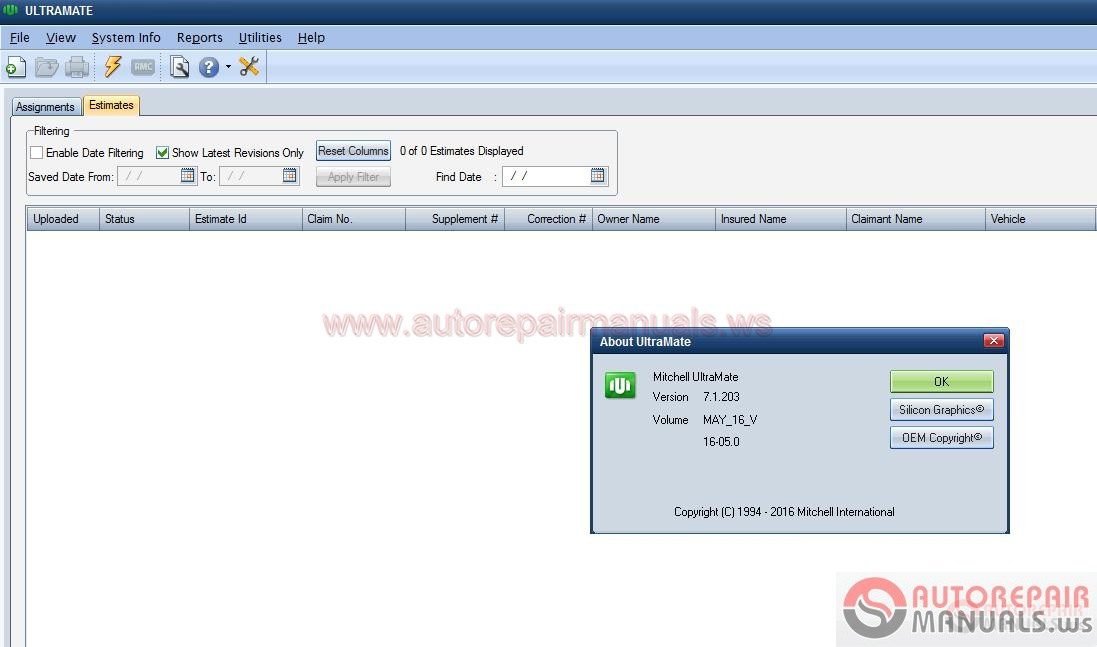Screen dimensions: 1097x647
Task: Open the Utilities menu
Action: (x=260, y=38)
